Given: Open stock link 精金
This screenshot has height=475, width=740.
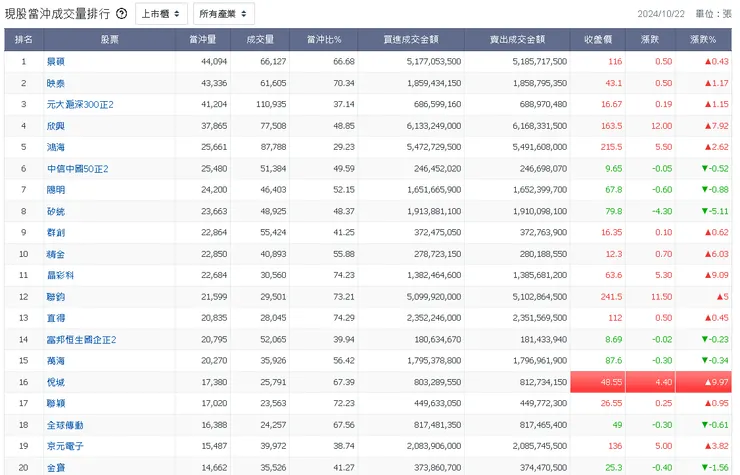Looking at the screenshot, I should (56, 254).
